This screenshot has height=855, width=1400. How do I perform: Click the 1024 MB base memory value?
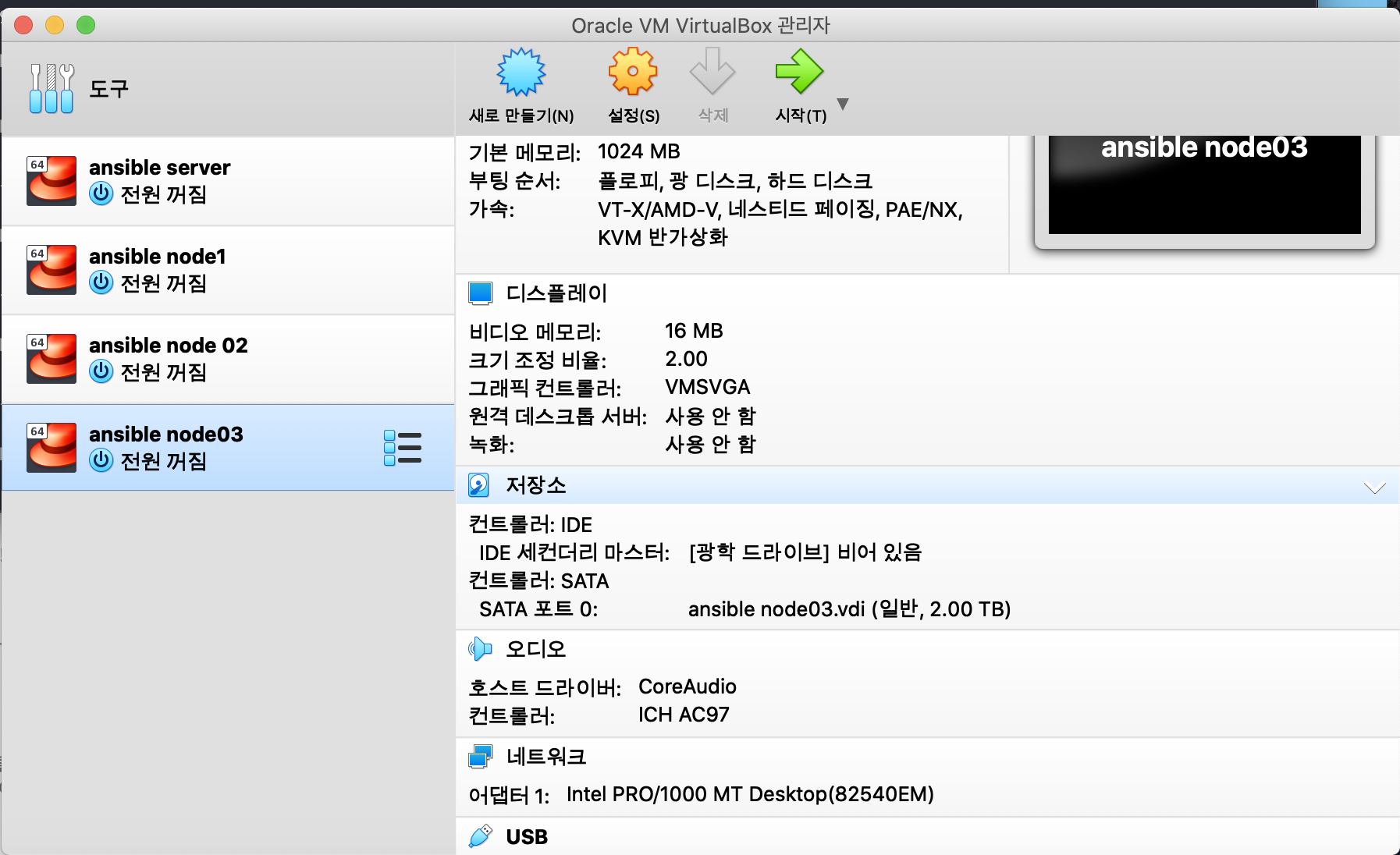(x=639, y=151)
